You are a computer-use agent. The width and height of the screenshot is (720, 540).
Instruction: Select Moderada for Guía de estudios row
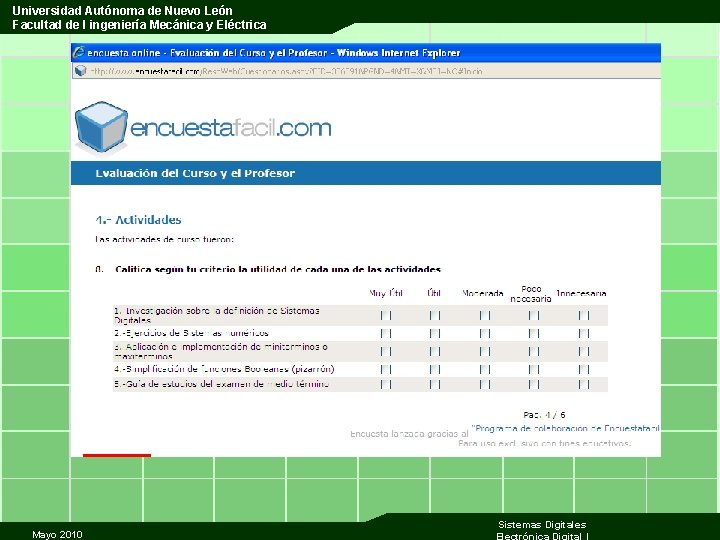(x=484, y=384)
